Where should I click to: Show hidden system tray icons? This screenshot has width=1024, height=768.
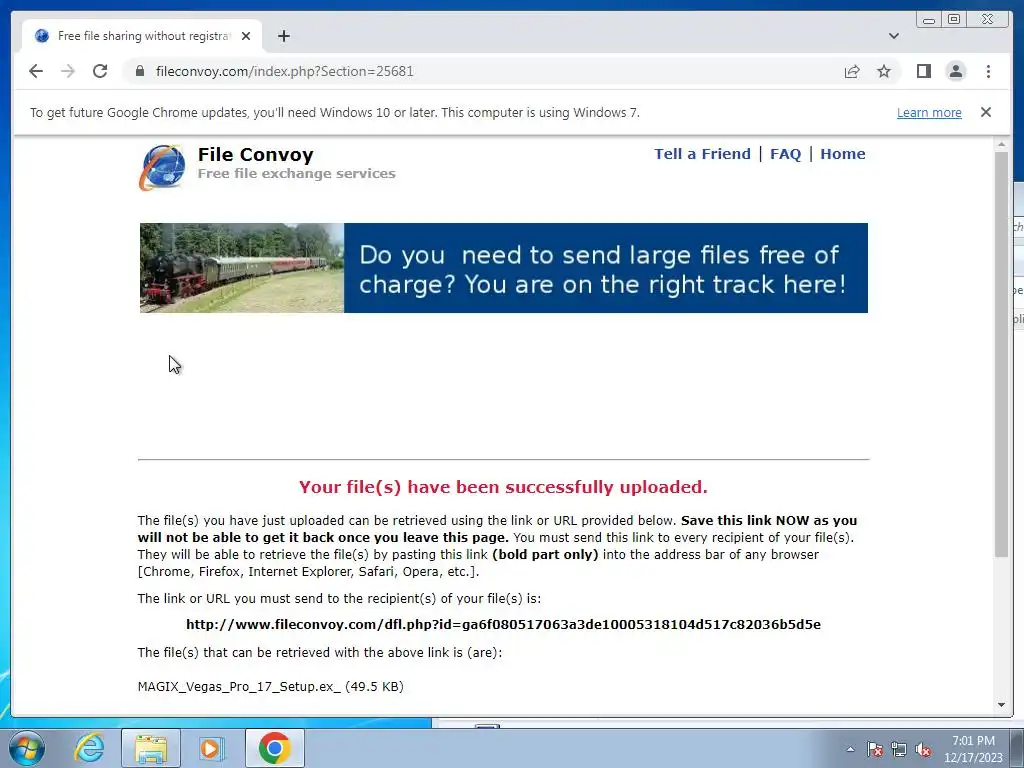[850, 749]
